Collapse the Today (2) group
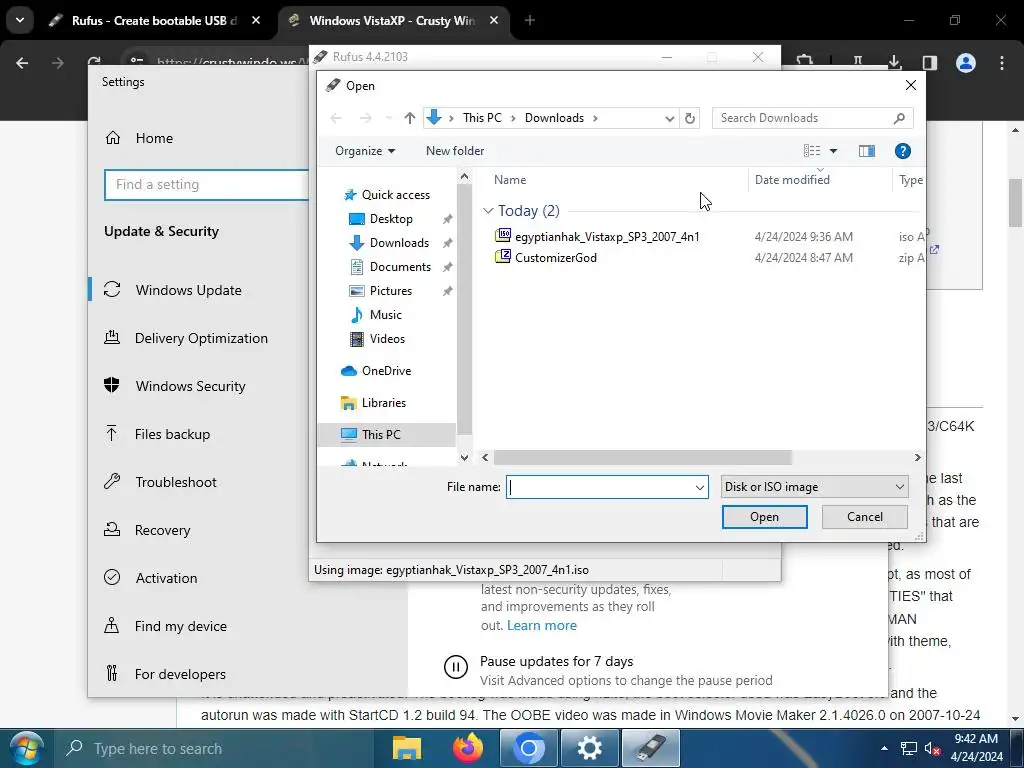Image resolution: width=1024 pixels, height=768 pixels. (487, 211)
